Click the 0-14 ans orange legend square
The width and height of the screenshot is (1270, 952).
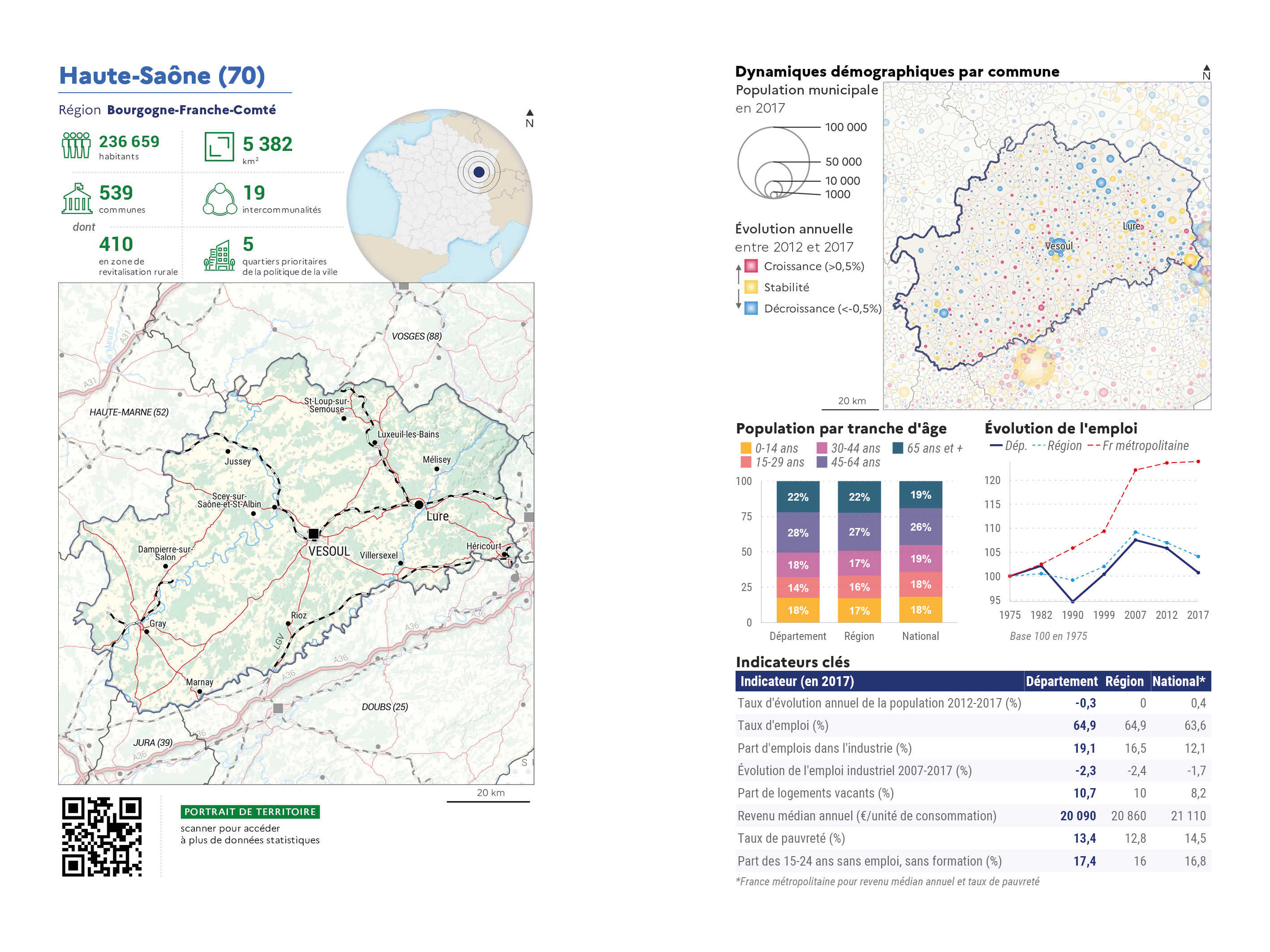coord(746,448)
